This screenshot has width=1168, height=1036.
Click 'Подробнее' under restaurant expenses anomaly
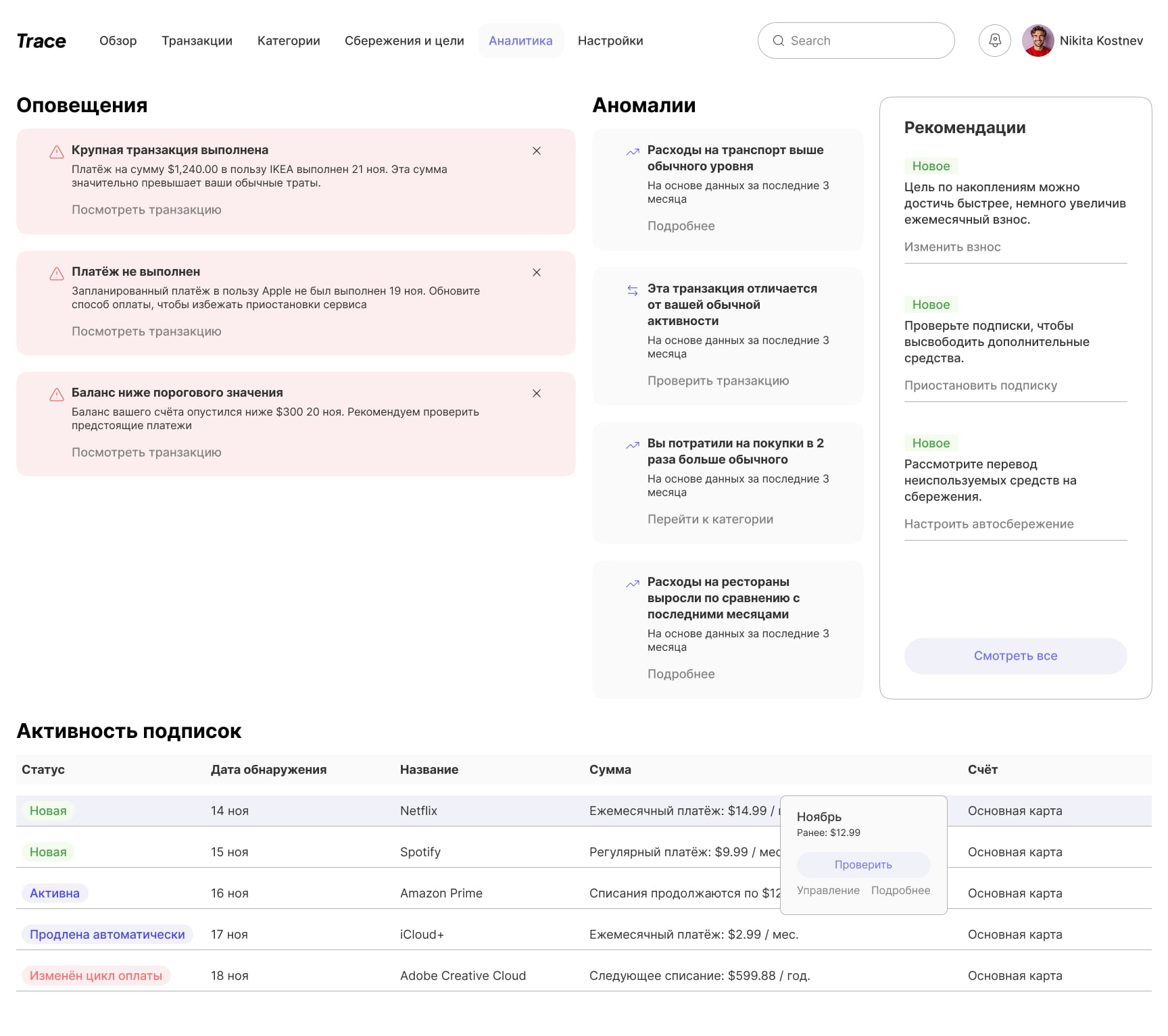(681, 674)
